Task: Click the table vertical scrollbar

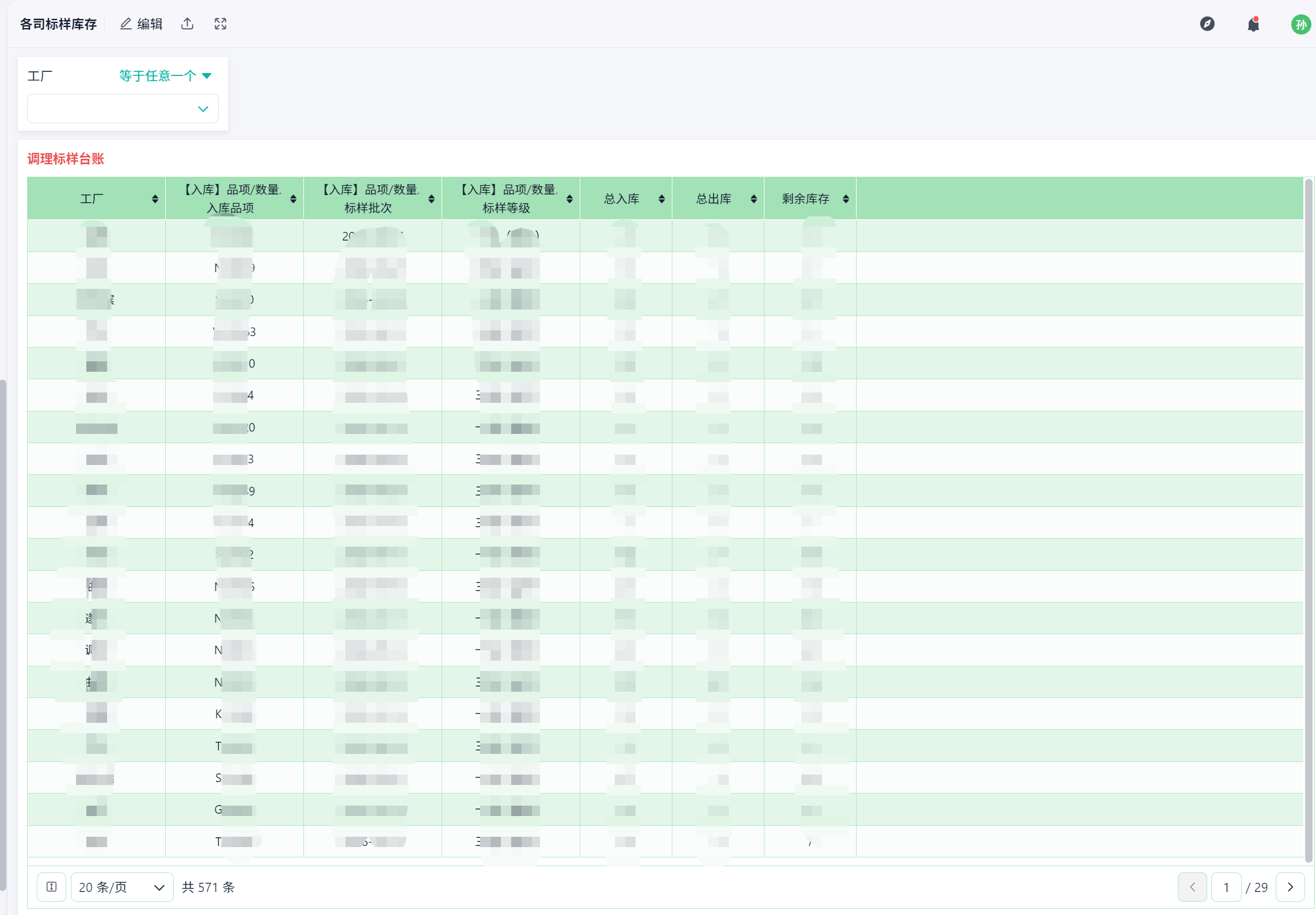Action: point(1309,520)
